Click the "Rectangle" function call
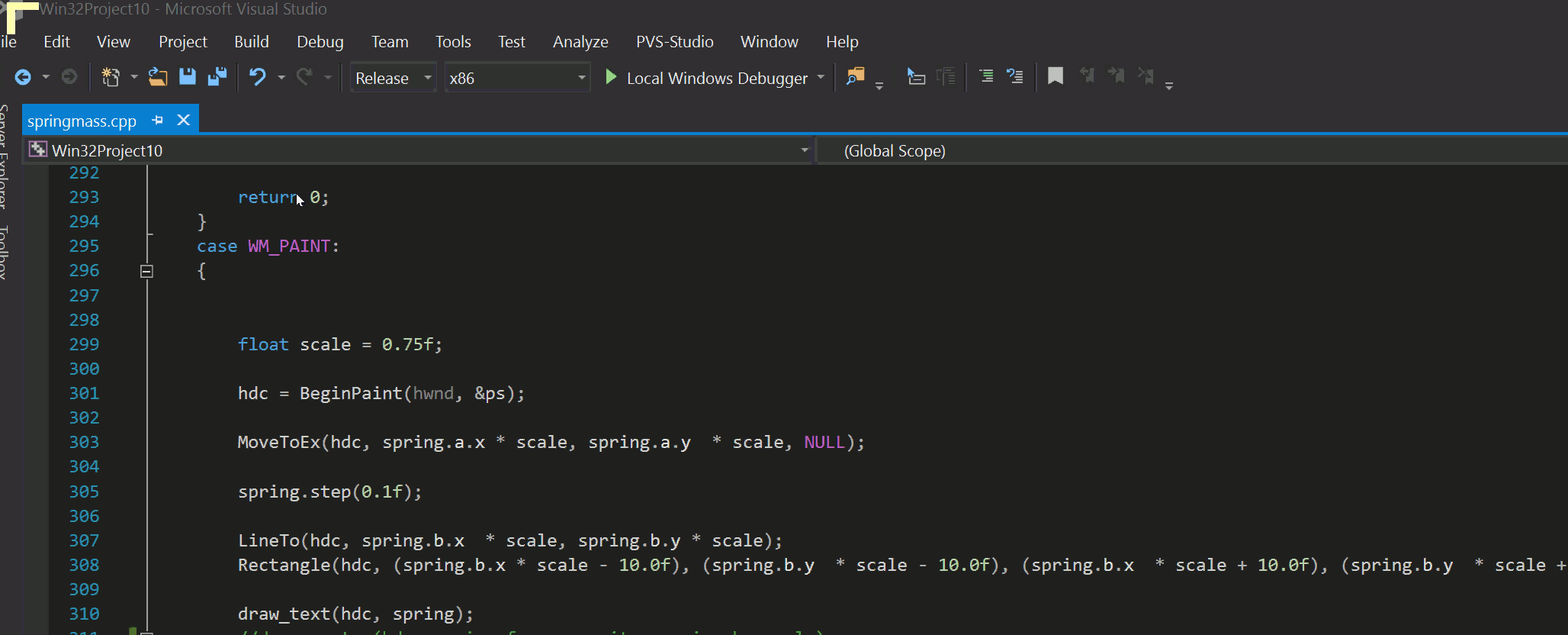The image size is (1568, 635). click(284, 565)
